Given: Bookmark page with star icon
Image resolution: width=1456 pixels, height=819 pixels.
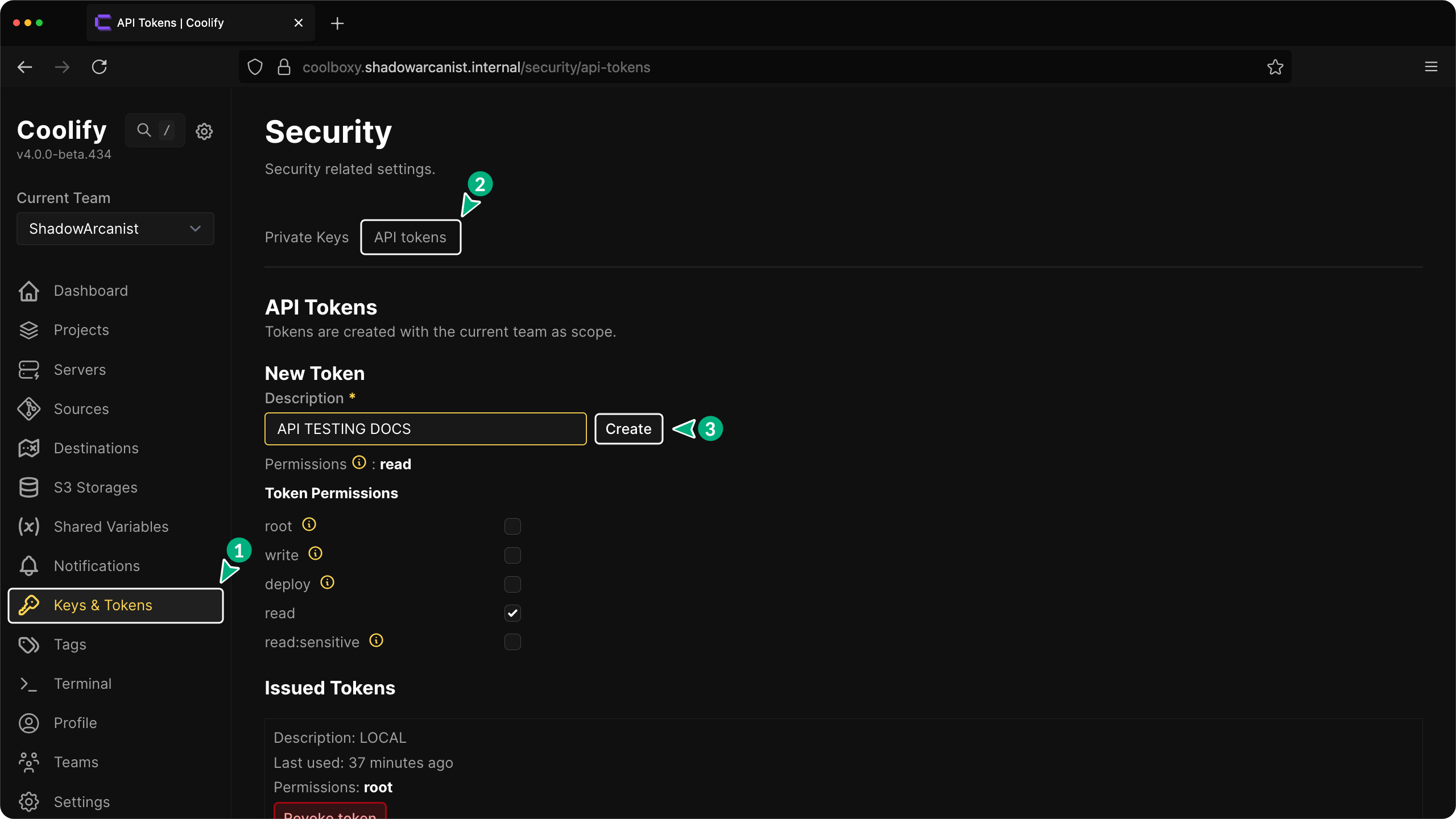Looking at the screenshot, I should (x=1275, y=67).
